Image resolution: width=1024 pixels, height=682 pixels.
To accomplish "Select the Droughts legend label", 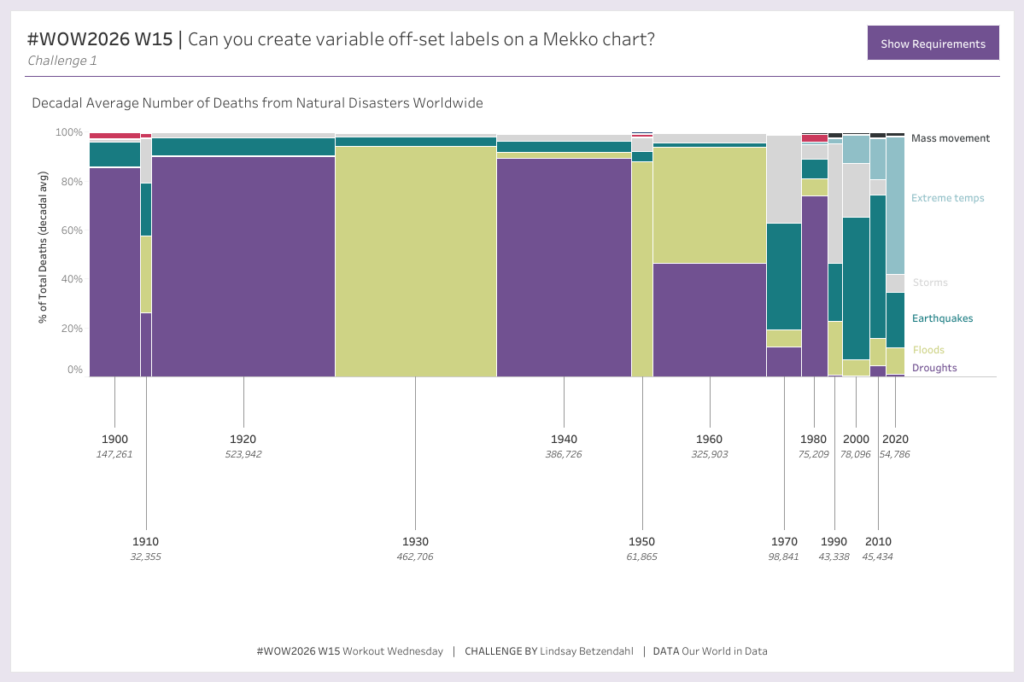I will pos(933,368).
